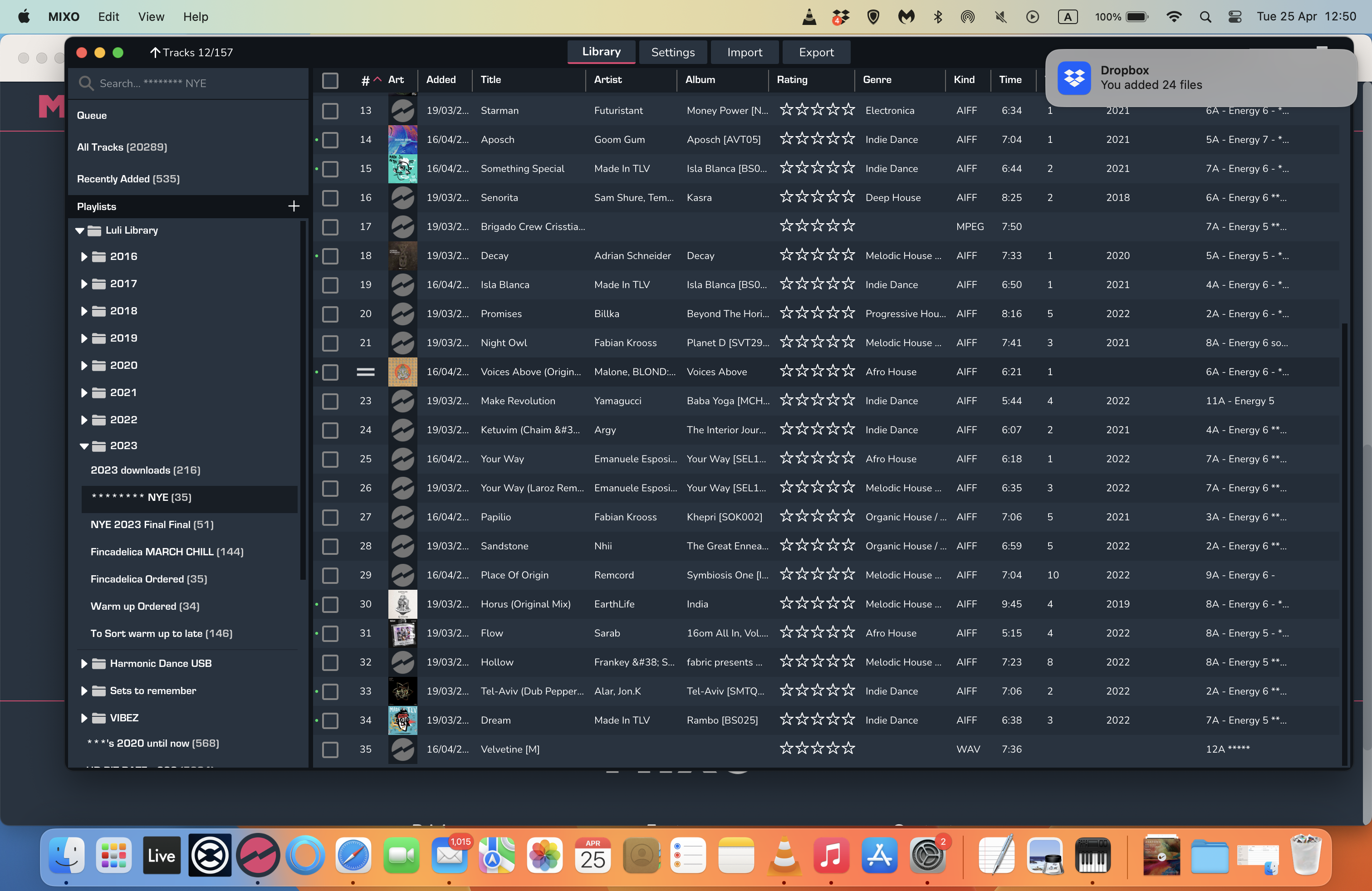Screen dimensions: 1372x891
Task: Open the Dropbox icon in the menu bar
Action: pos(841,17)
